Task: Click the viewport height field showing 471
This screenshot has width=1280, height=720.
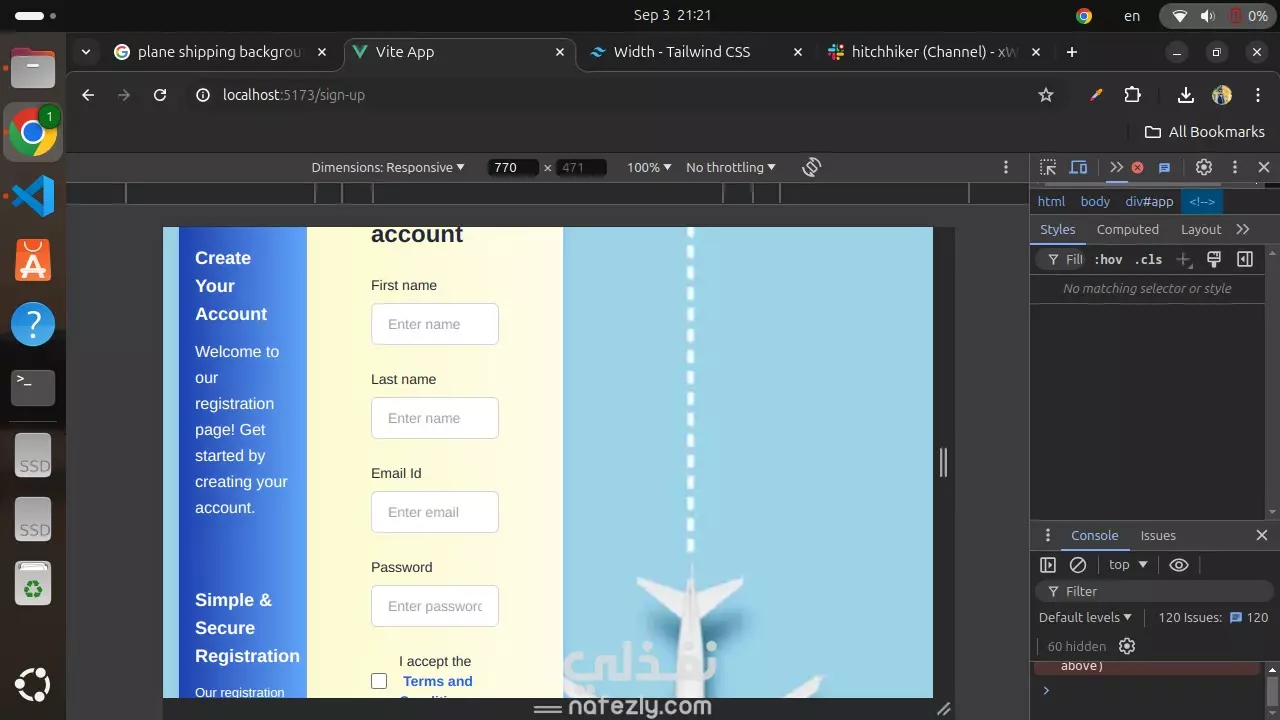Action: pos(581,167)
